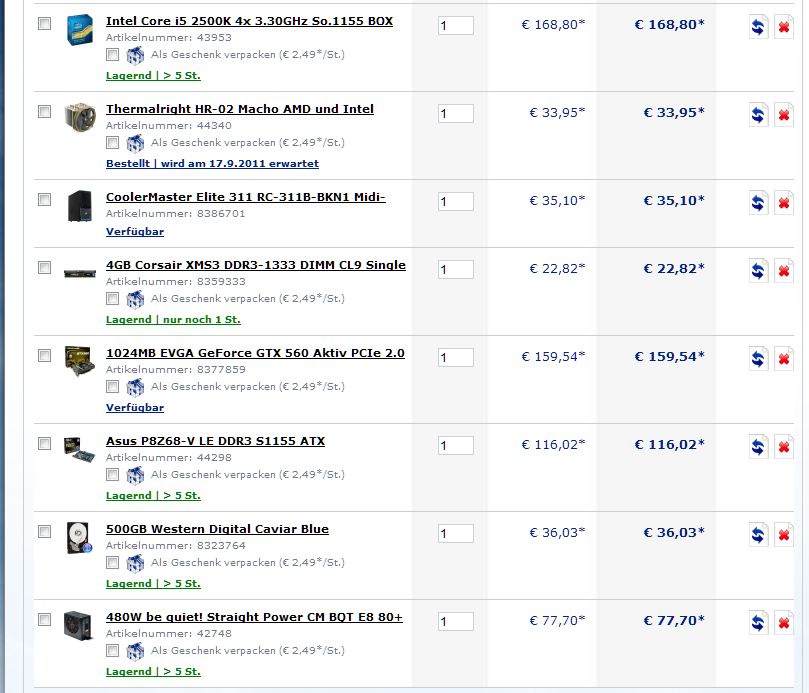Refresh icon for EVGA GeForce GTX 560 row
Screen dimensions: 809x693
[x=758, y=359]
